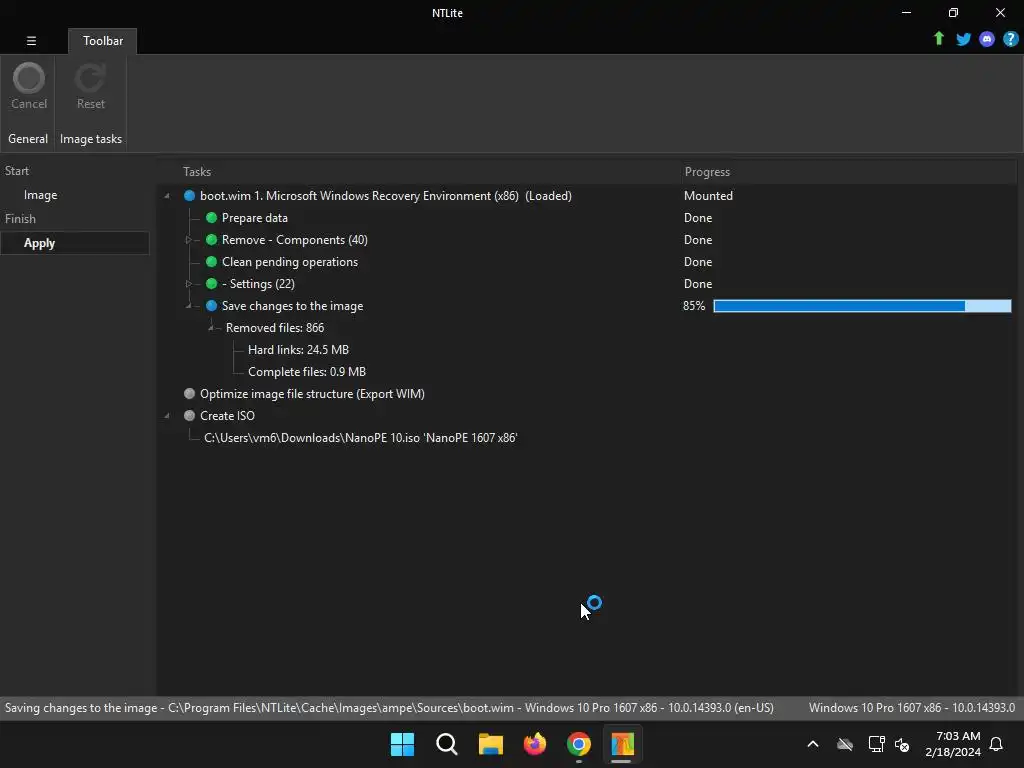Click the Windows 10 Pro version status text
Image resolution: width=1024 pixels, height=768 pixels.
coord(912,708)
